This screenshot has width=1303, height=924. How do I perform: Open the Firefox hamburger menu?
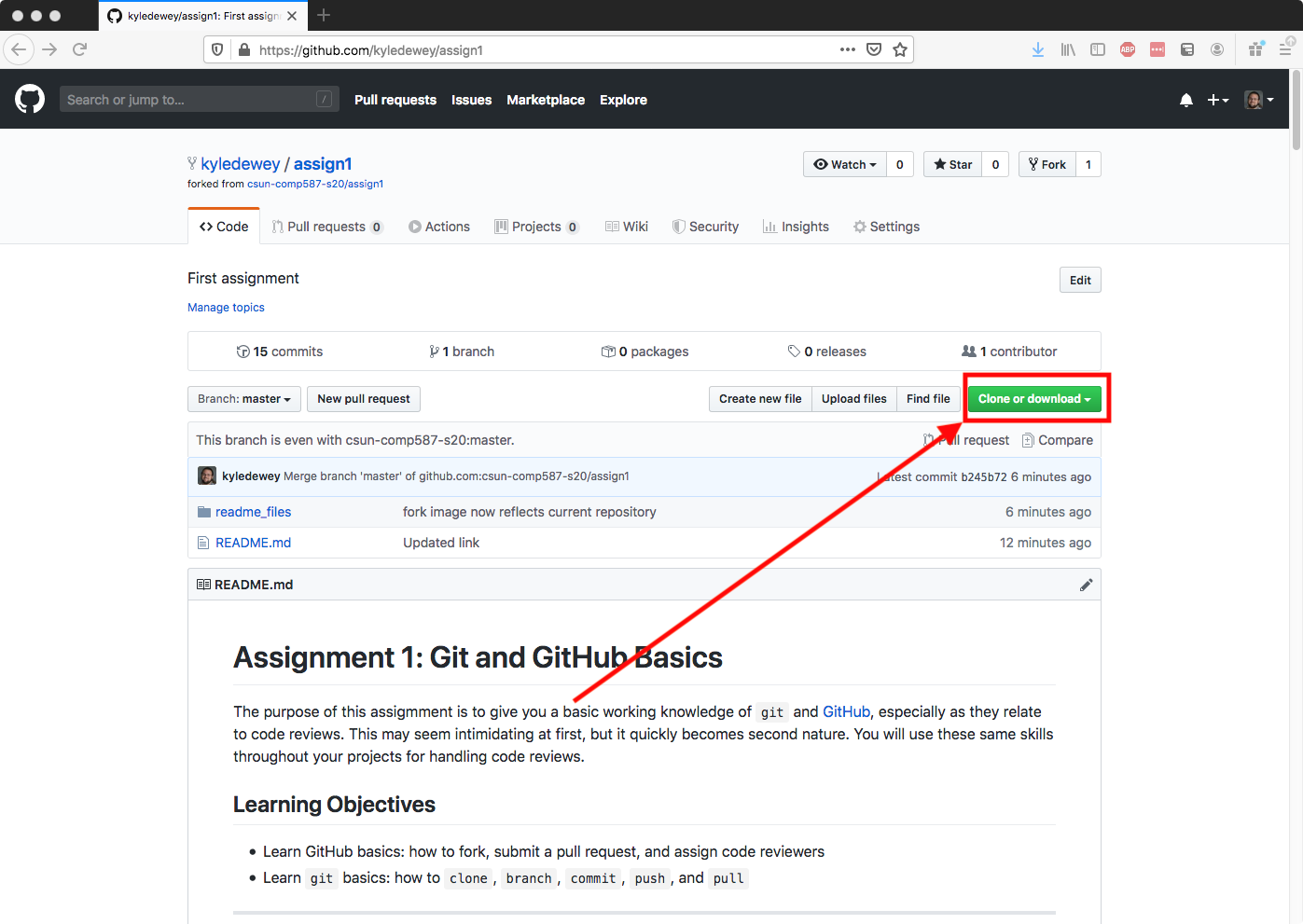tap(1285, 49)
